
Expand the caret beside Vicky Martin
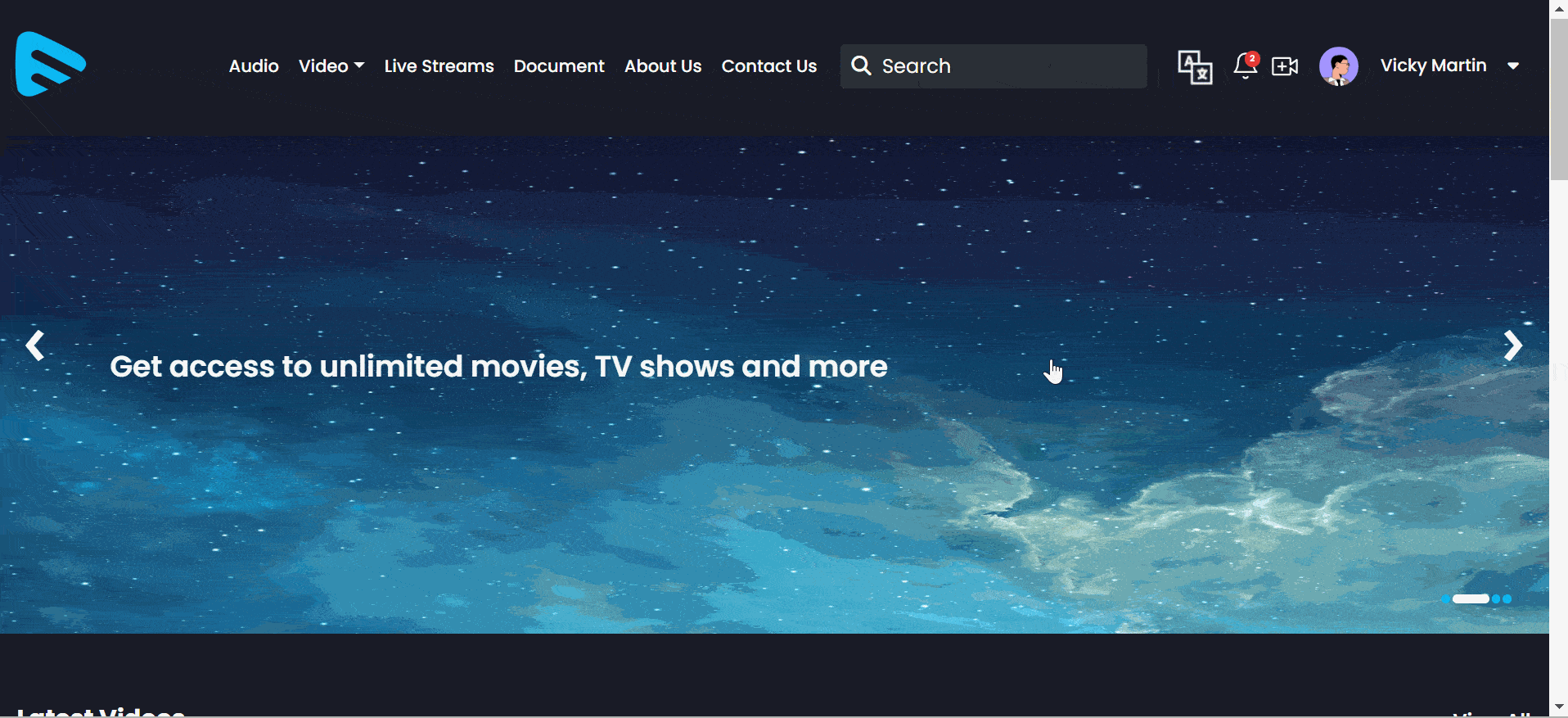click(1513, 66)
